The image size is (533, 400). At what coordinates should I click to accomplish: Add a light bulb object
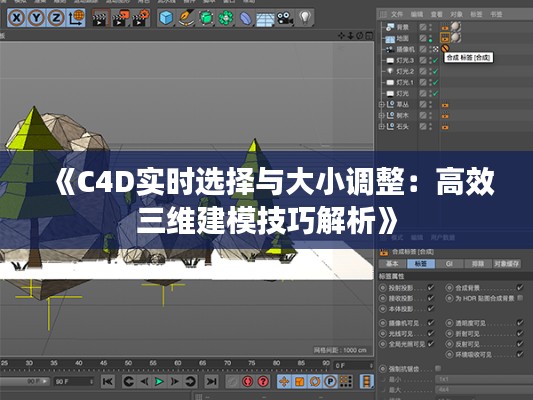click(x=305, y=17)
